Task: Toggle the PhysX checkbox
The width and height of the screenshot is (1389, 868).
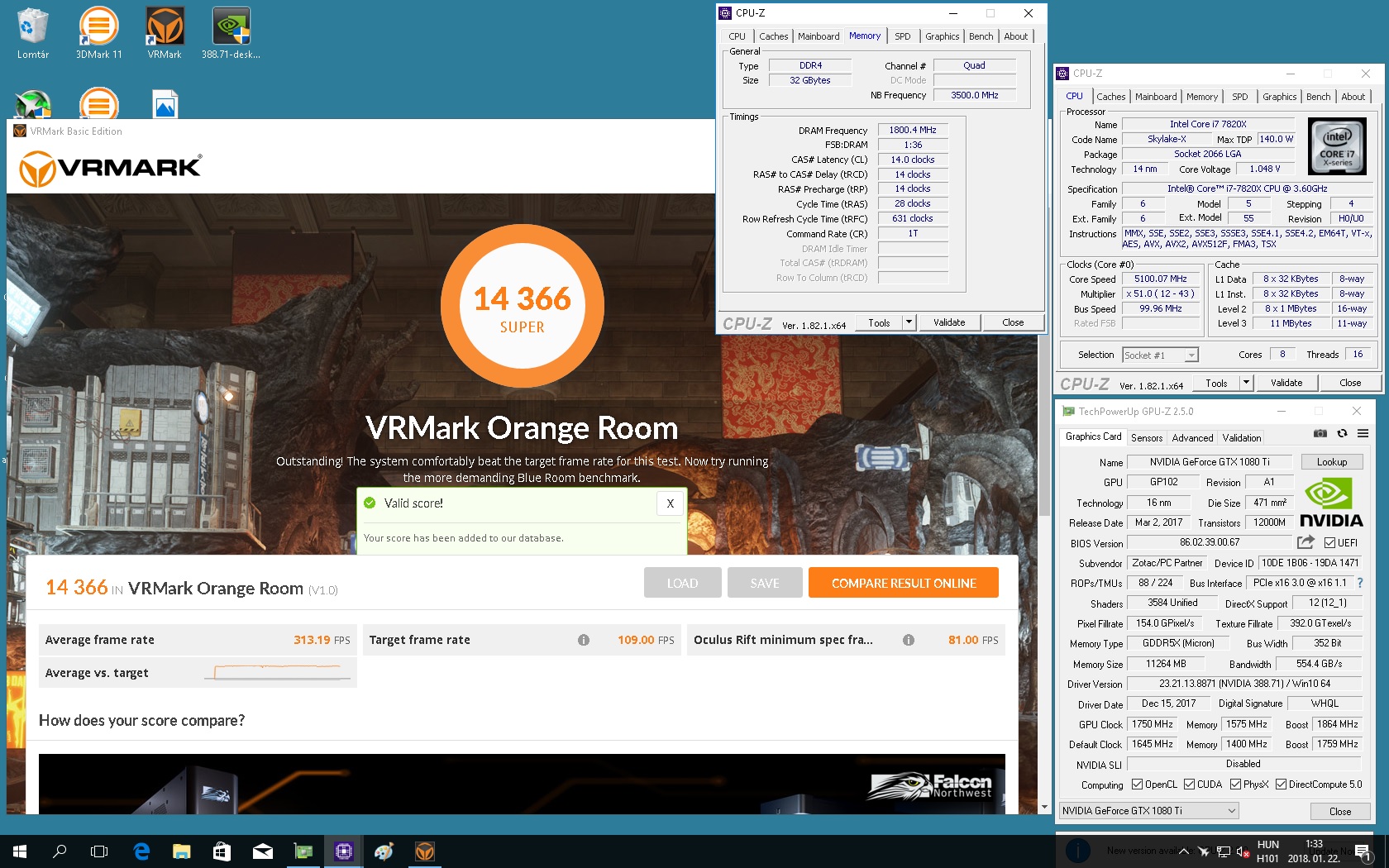Action: pos(1235,785)
